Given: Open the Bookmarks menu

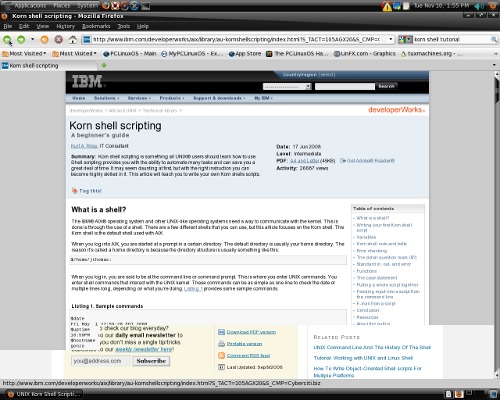Looking at the screenshot, I should click(96, 26).
